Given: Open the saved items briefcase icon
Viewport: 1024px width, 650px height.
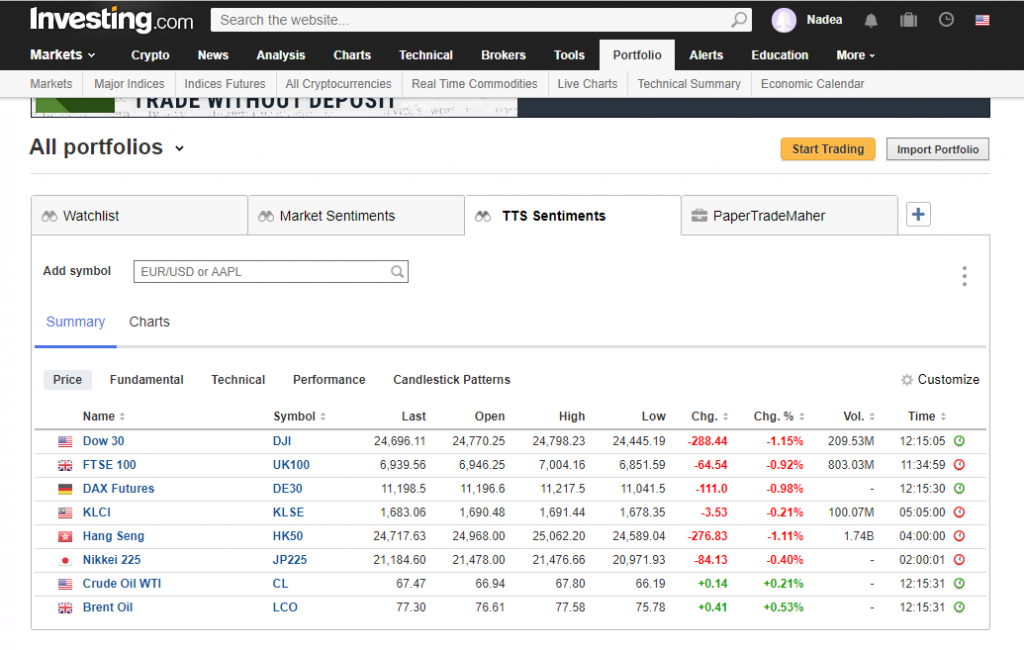Looking at the screenshot, I should click(910, 19).
